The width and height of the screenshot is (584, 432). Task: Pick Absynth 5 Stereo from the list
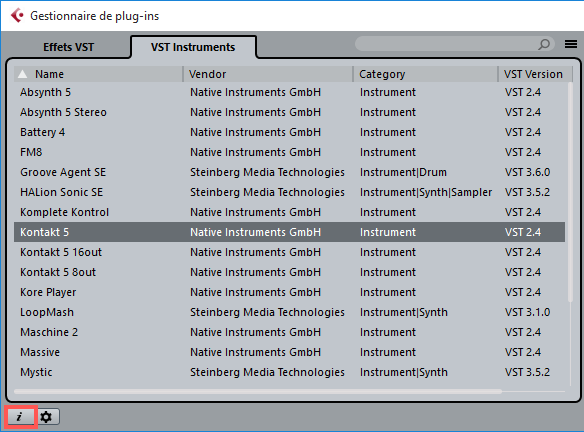(289, 112)
